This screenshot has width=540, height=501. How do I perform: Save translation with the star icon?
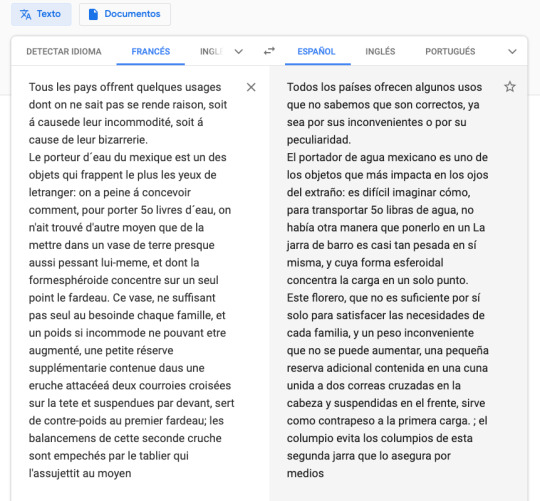click(510, 86)
